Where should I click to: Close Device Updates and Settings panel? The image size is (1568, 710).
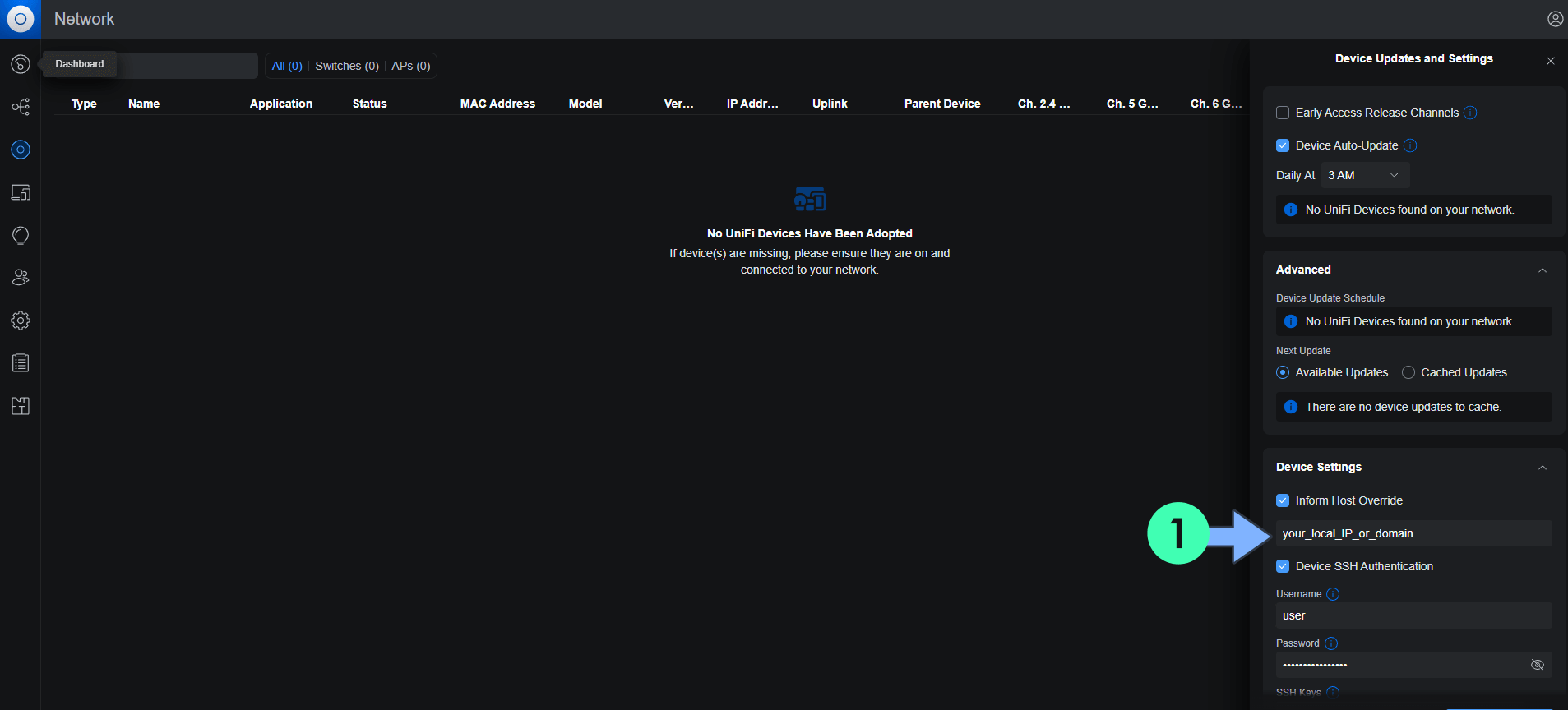click(x=1551, y=61)
